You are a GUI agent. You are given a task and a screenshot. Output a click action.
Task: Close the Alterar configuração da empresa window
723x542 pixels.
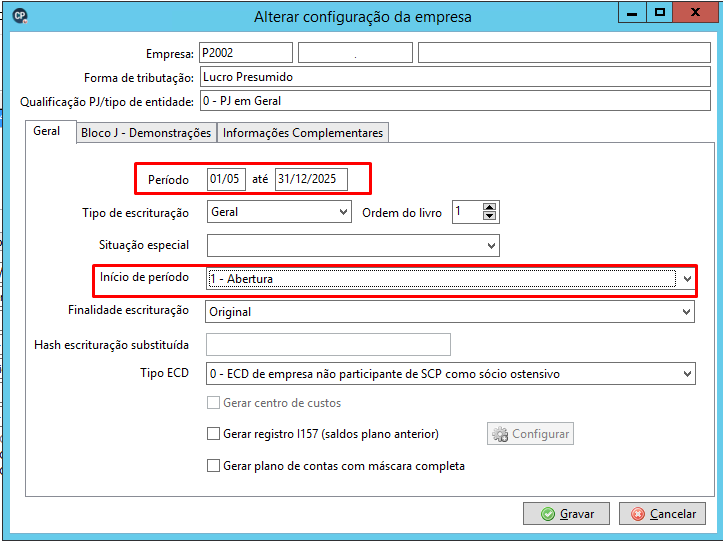(x=696, y=13)
